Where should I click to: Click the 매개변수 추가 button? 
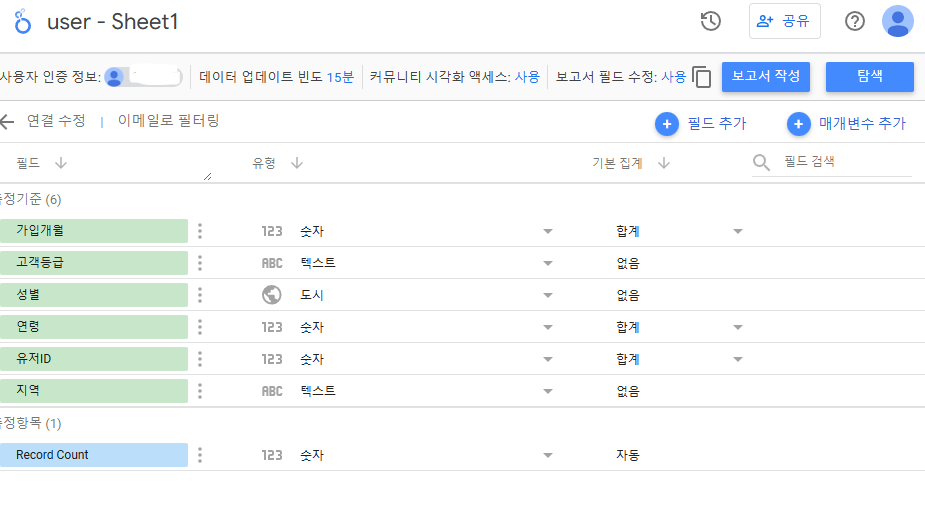[847, 123]
